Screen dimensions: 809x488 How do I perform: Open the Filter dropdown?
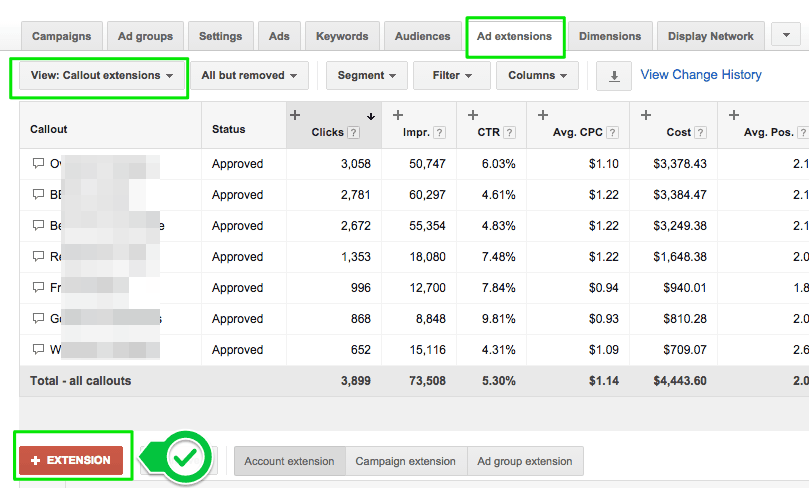pos(452,76)
